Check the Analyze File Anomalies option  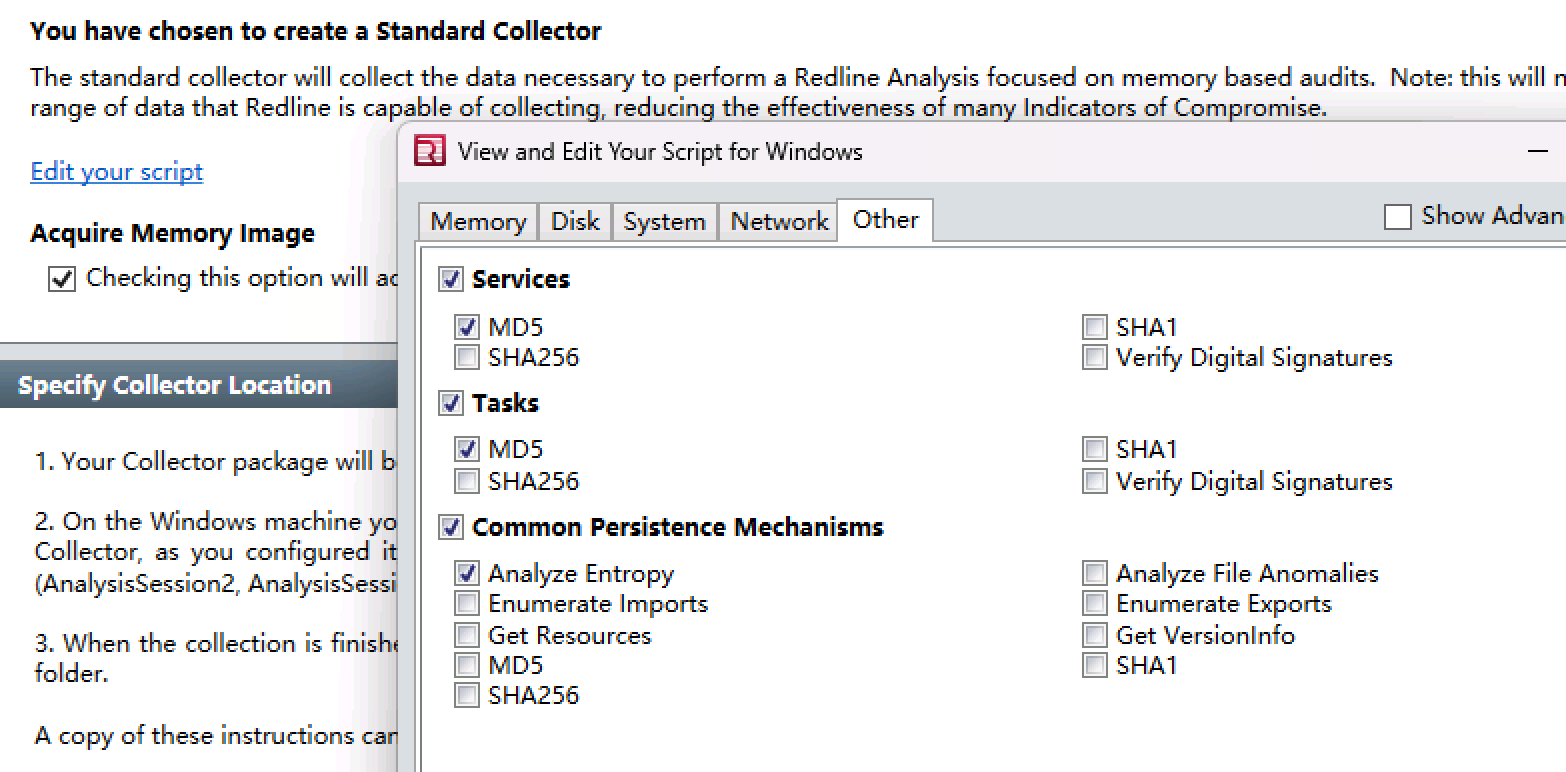(1093, 572)
